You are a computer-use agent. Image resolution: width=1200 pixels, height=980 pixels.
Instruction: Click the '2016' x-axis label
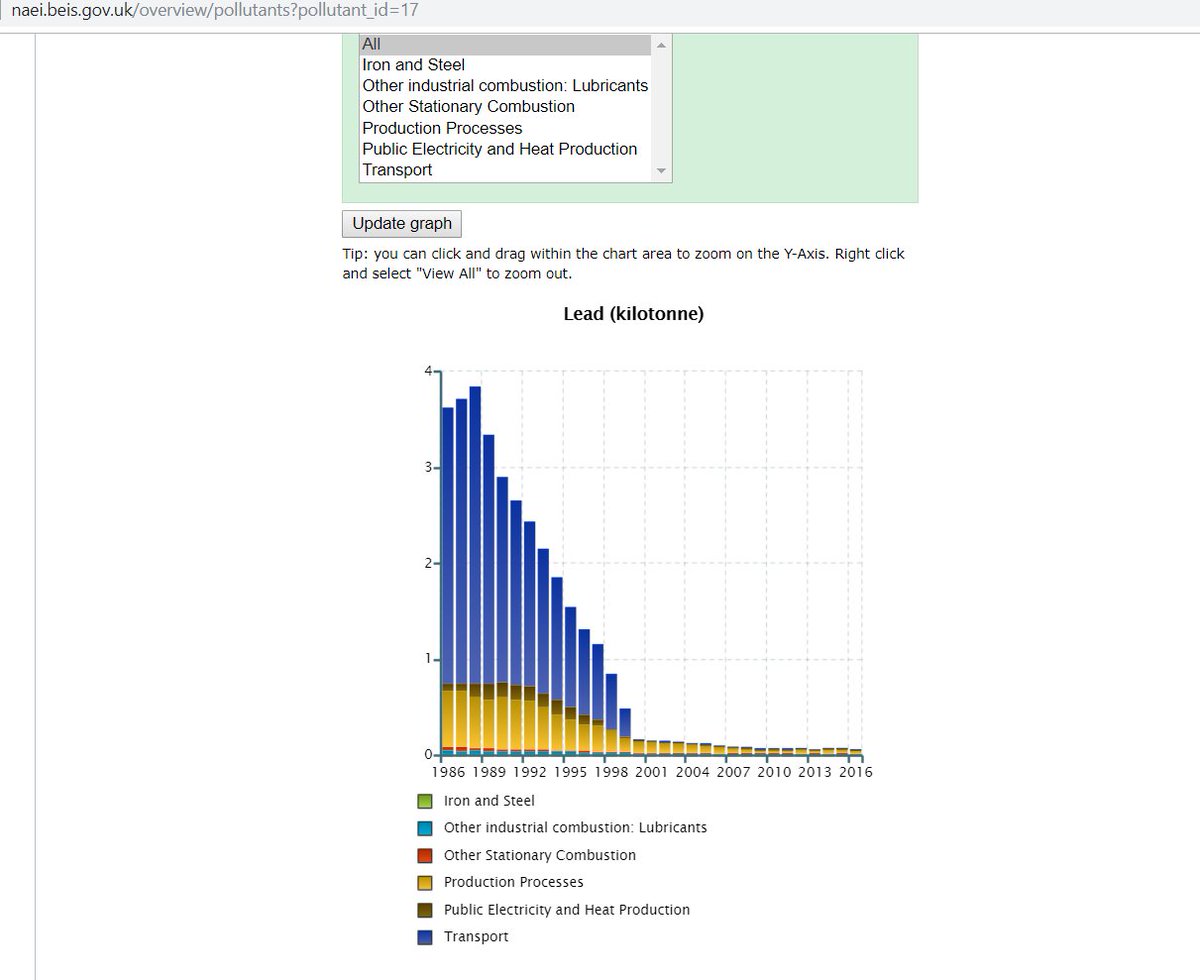[855, 772]
